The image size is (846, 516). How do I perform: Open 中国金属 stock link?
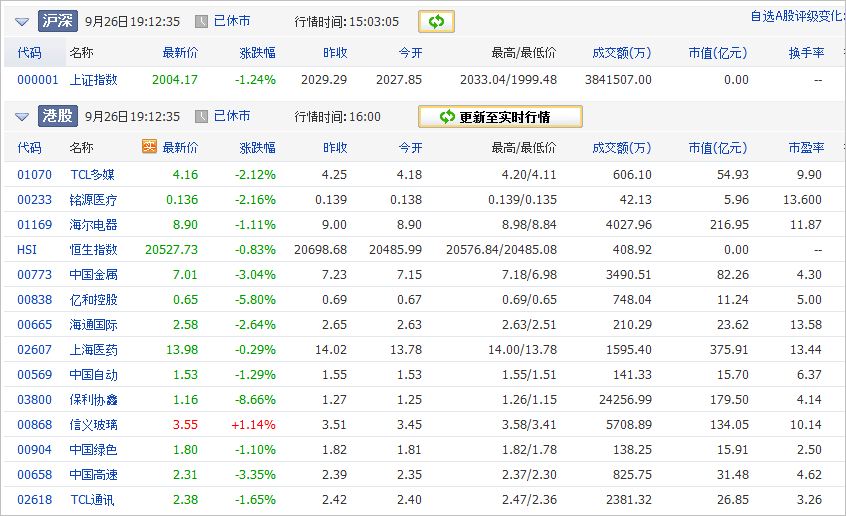point(93,275)
